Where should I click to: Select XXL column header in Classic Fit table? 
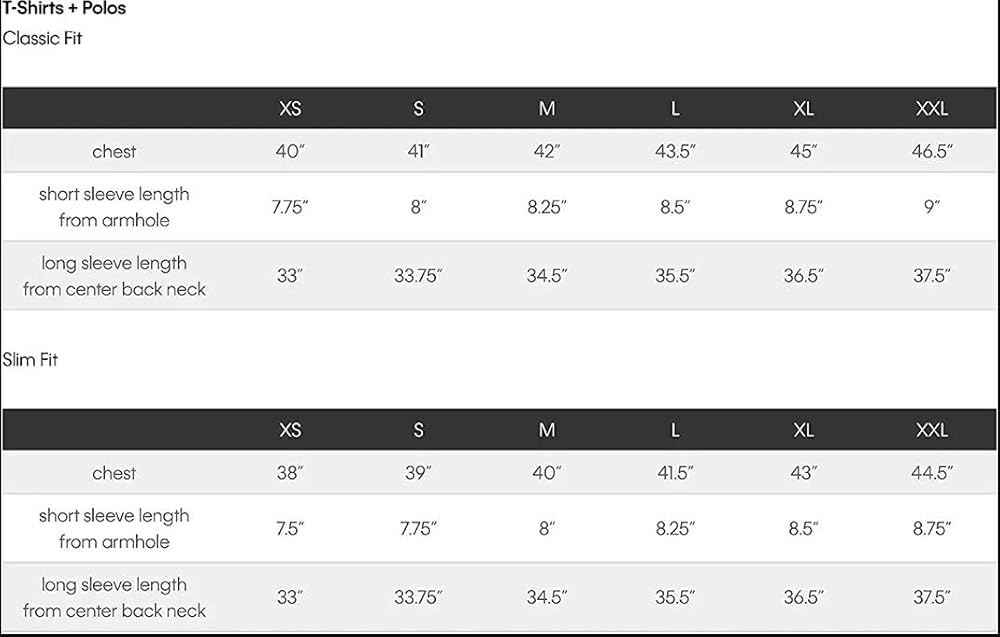coord(932,109)
